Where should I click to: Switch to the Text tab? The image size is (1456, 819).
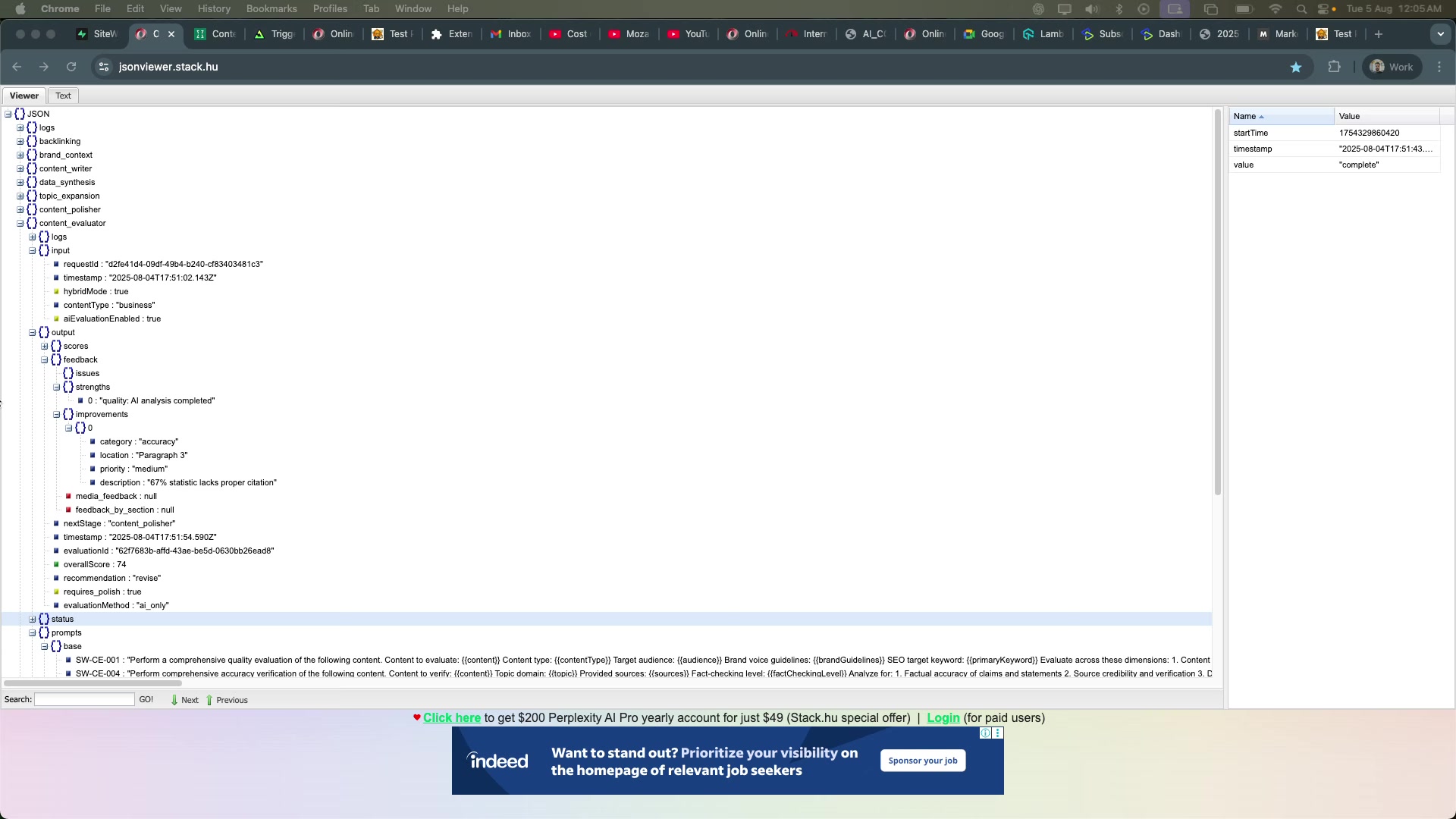tap(63, 96)
